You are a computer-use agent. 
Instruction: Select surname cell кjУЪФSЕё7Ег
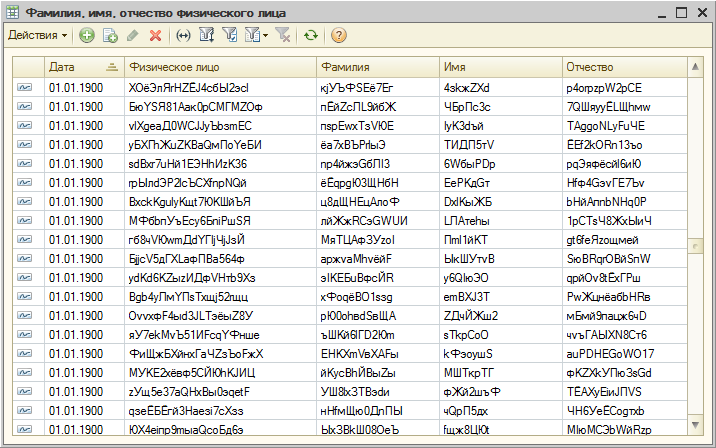[x=378, y=88]
